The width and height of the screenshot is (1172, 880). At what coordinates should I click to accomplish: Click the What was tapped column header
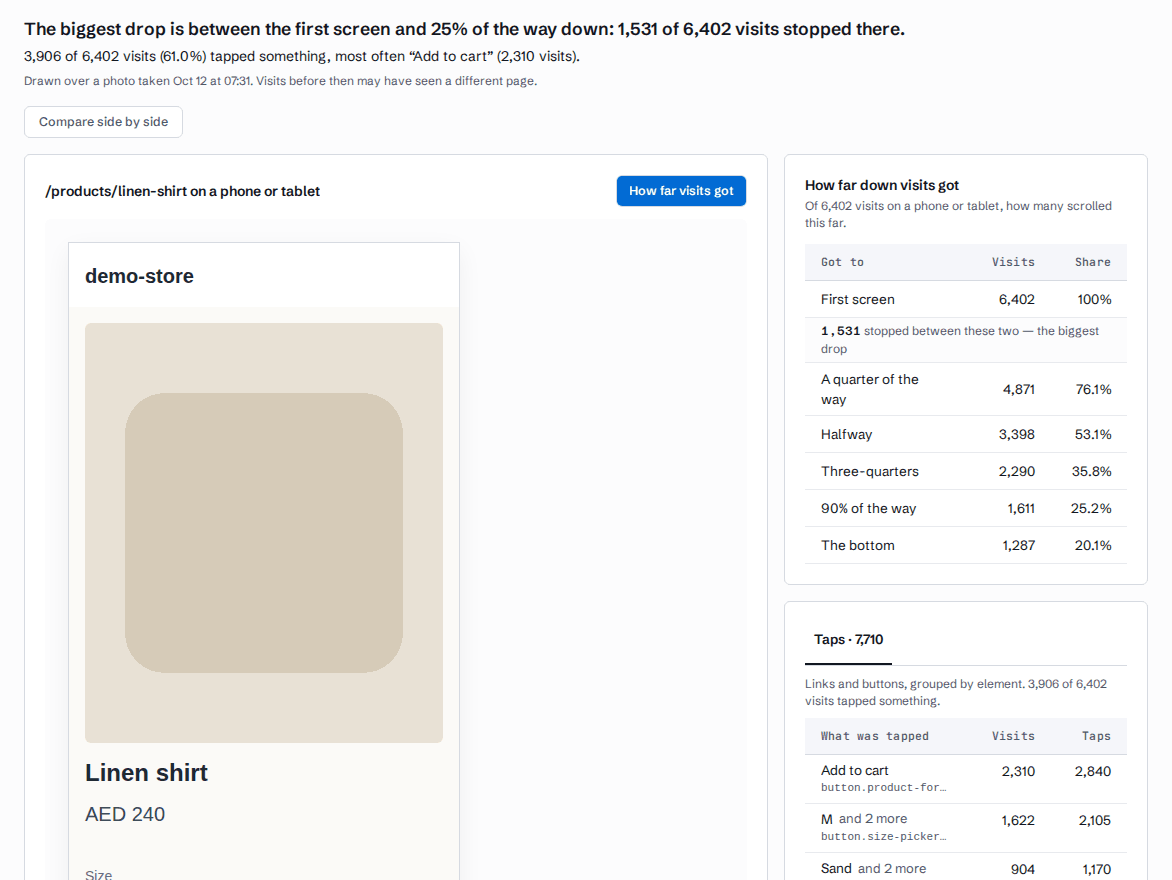pyautogui.click(x=875, y=736)
